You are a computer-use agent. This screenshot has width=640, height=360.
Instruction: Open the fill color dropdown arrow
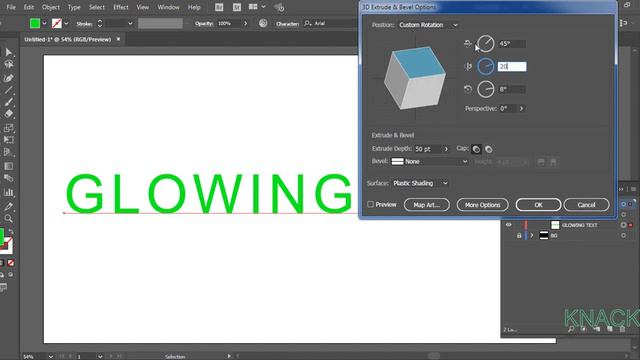click(44, 24)
